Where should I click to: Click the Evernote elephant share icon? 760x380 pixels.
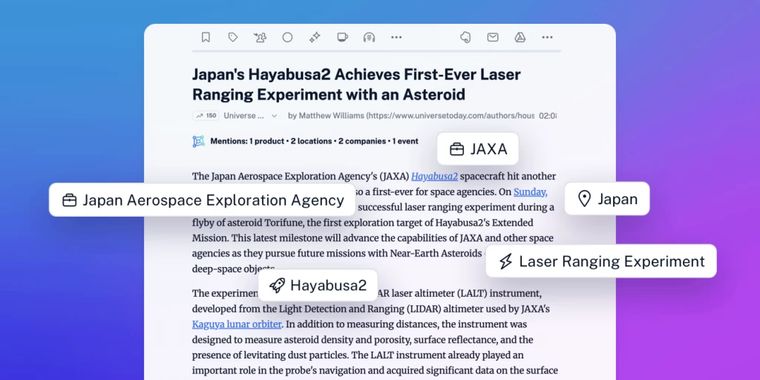pos(465,37)
